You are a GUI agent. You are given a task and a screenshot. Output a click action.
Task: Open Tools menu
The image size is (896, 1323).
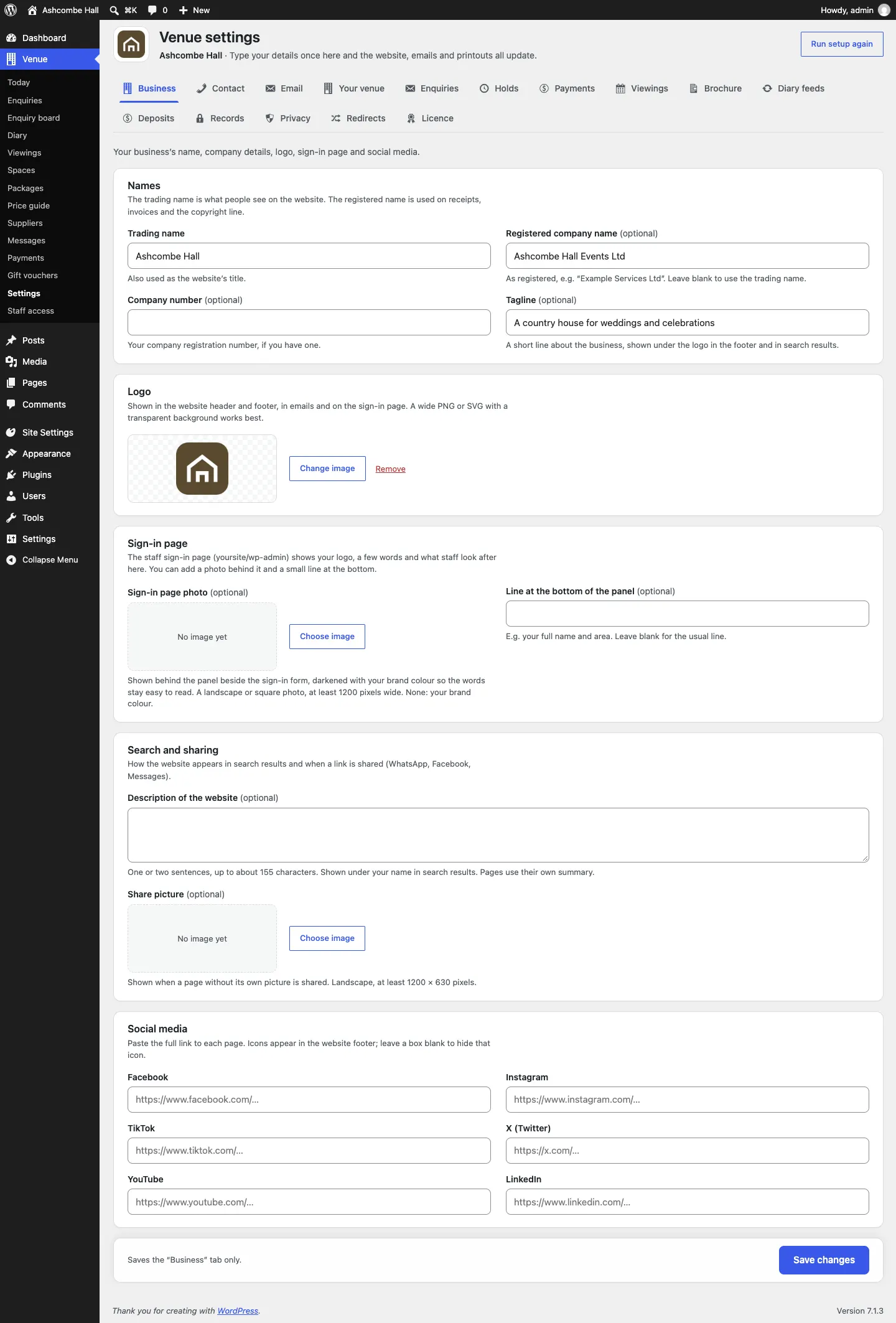pos(50,518)
